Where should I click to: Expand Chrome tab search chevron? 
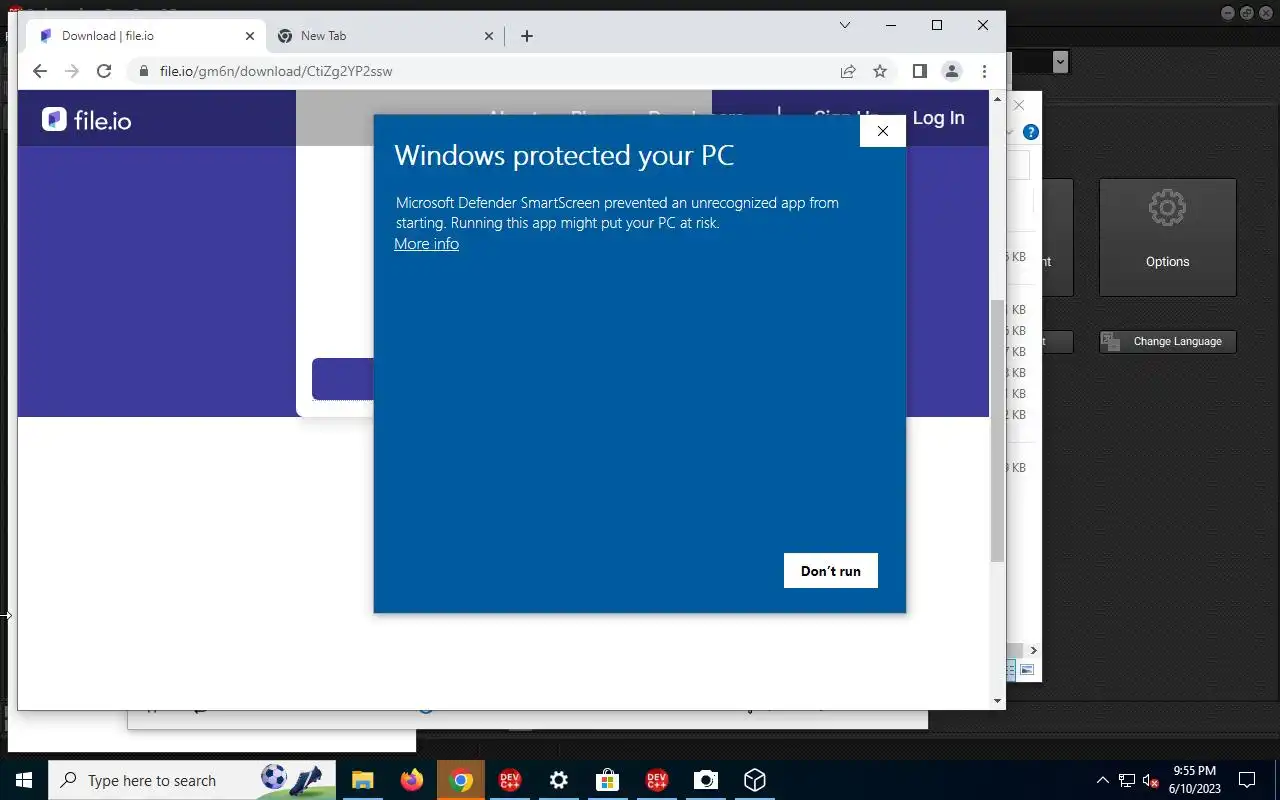click(845, 25)
